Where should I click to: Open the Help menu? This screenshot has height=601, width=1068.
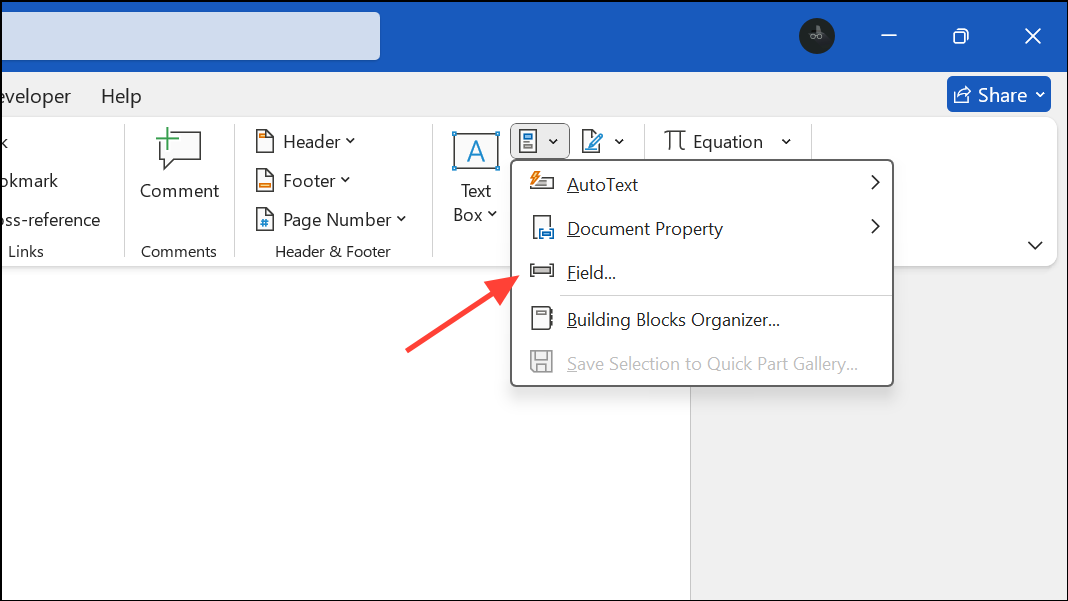point(120,96)
